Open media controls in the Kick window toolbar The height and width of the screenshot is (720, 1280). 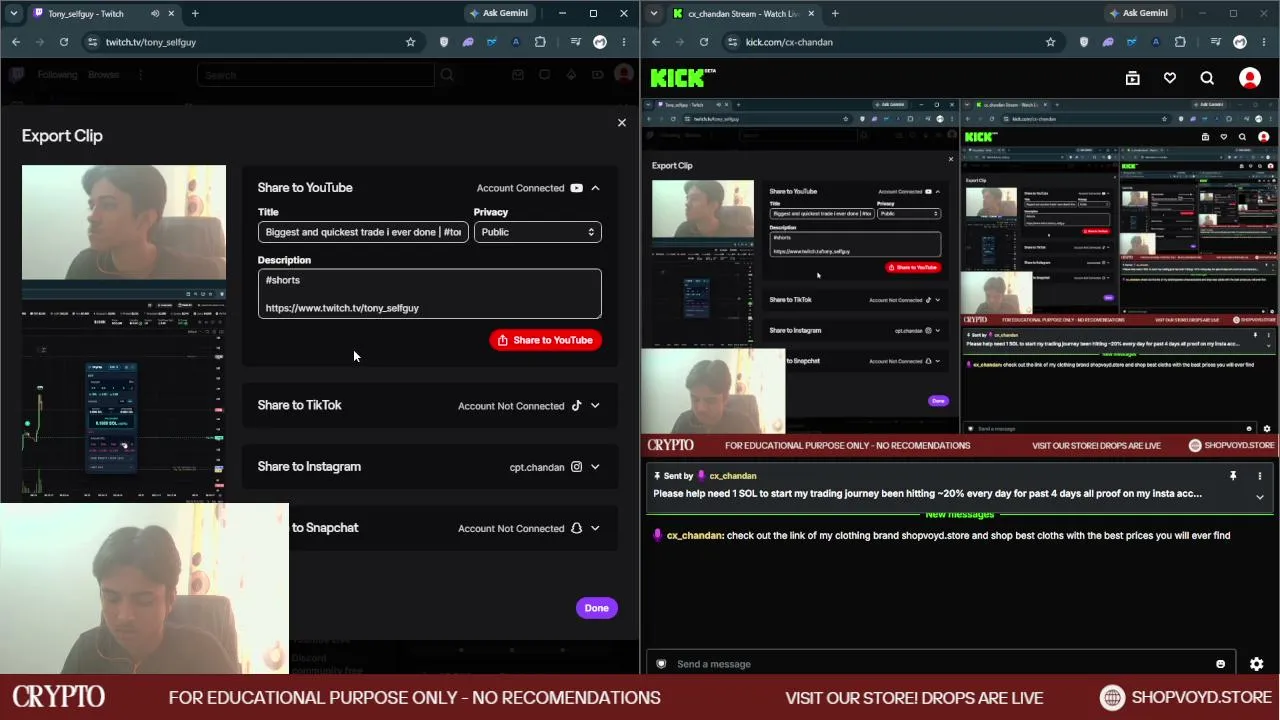[1216, 42]
